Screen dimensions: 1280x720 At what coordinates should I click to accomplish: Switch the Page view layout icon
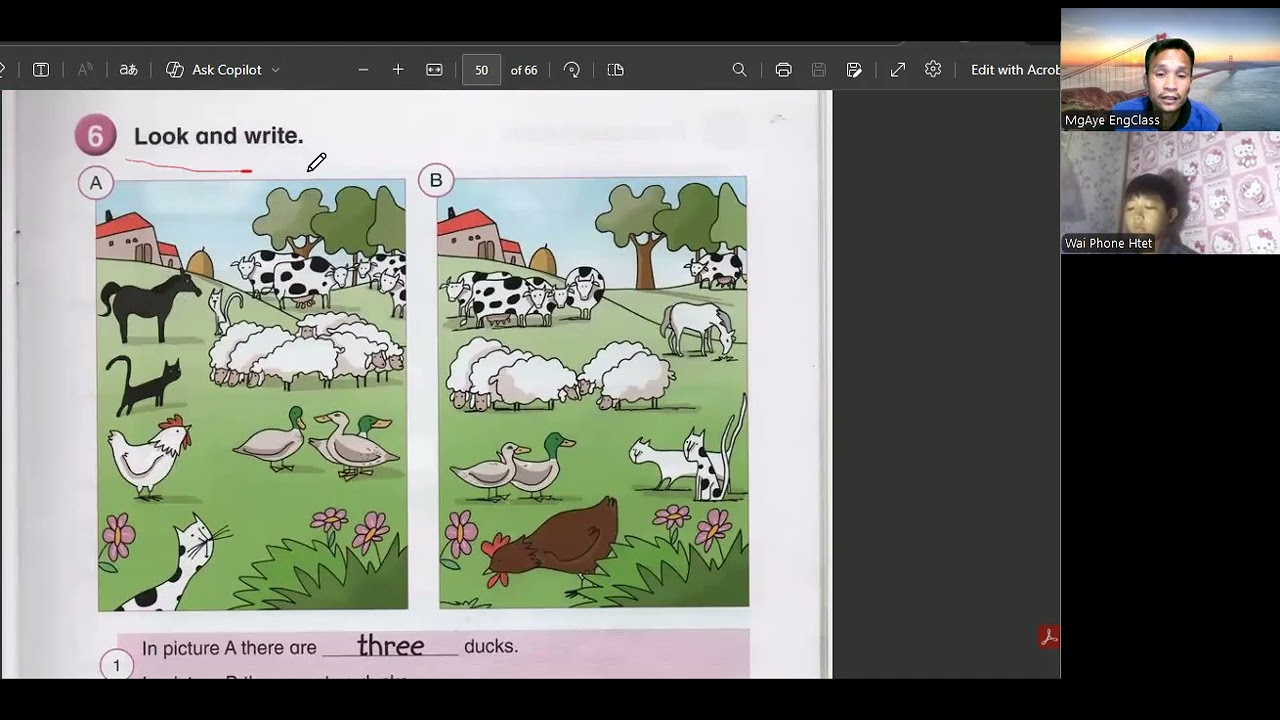click(615, 70)
